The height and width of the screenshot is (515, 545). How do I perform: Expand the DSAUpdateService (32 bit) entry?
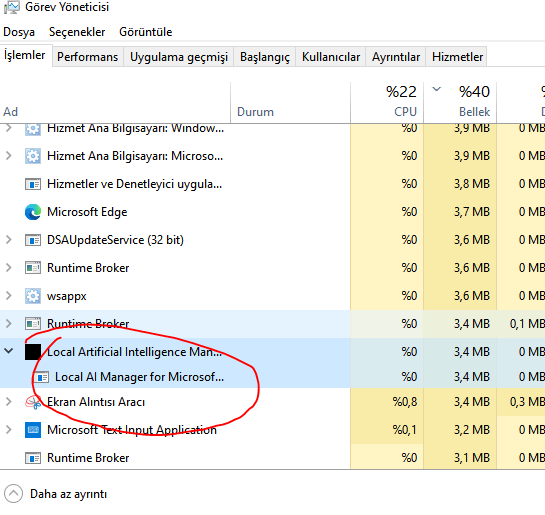pos(9,240)
